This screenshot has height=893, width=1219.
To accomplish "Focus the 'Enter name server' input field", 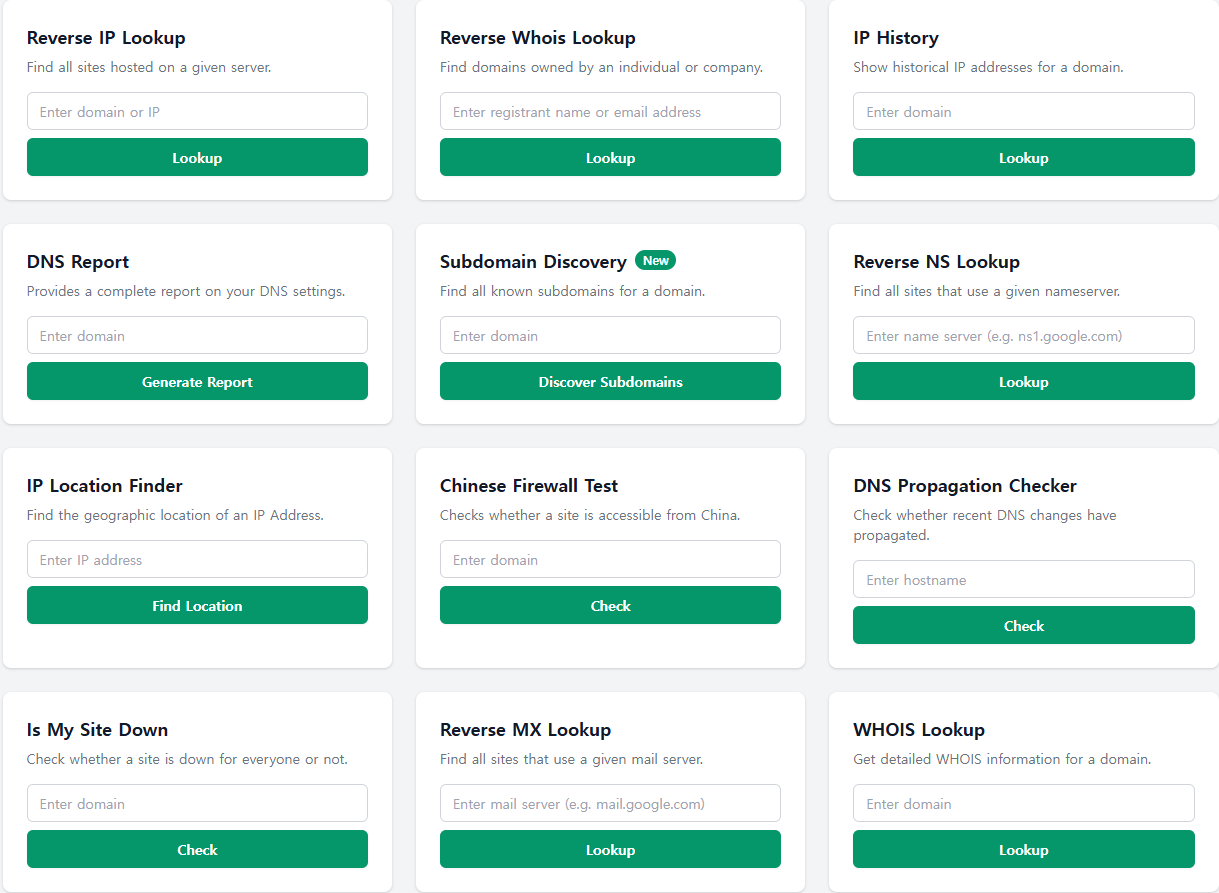I will [1023, 335].
